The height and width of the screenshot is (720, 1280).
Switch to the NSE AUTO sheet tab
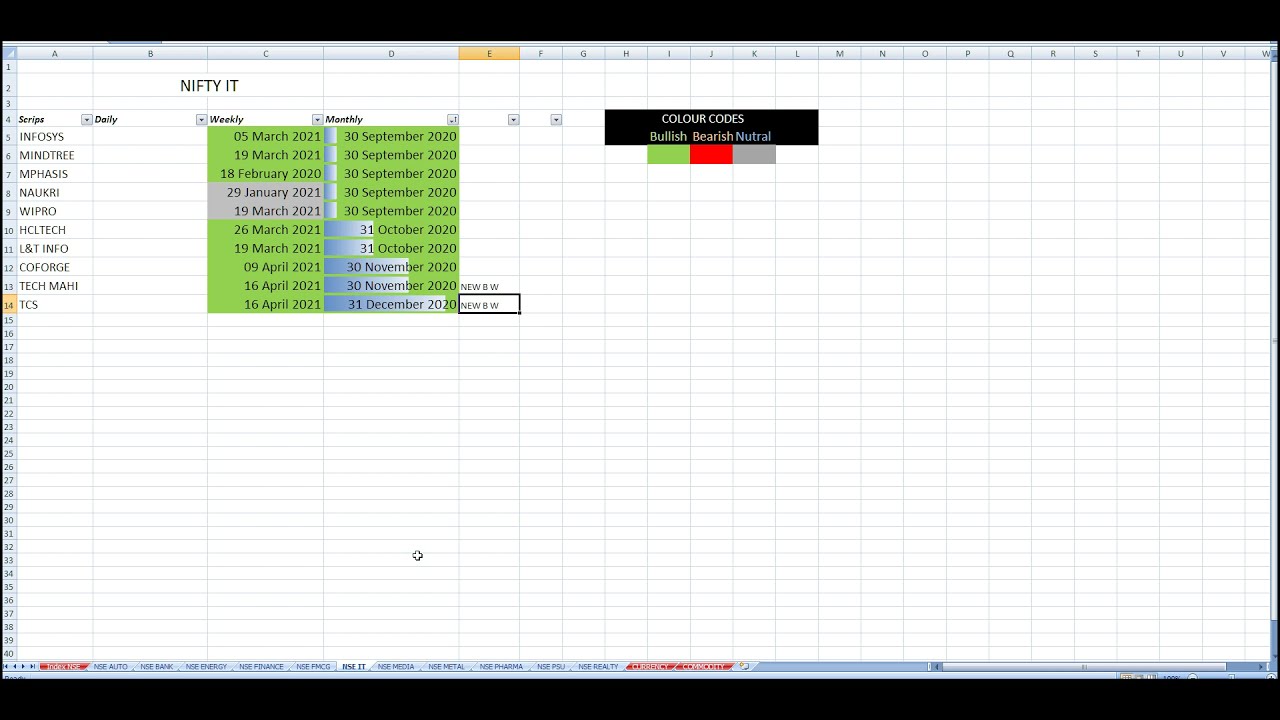coord(110,667)
